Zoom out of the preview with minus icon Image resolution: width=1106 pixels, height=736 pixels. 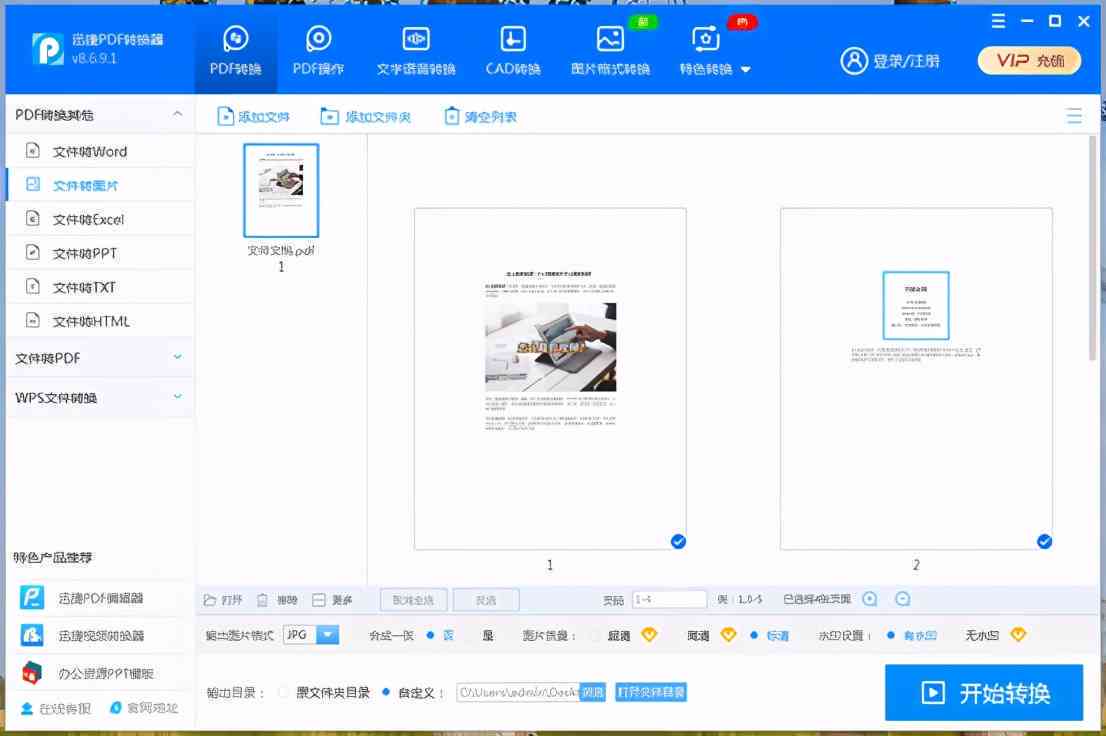(x=902, y=598)
